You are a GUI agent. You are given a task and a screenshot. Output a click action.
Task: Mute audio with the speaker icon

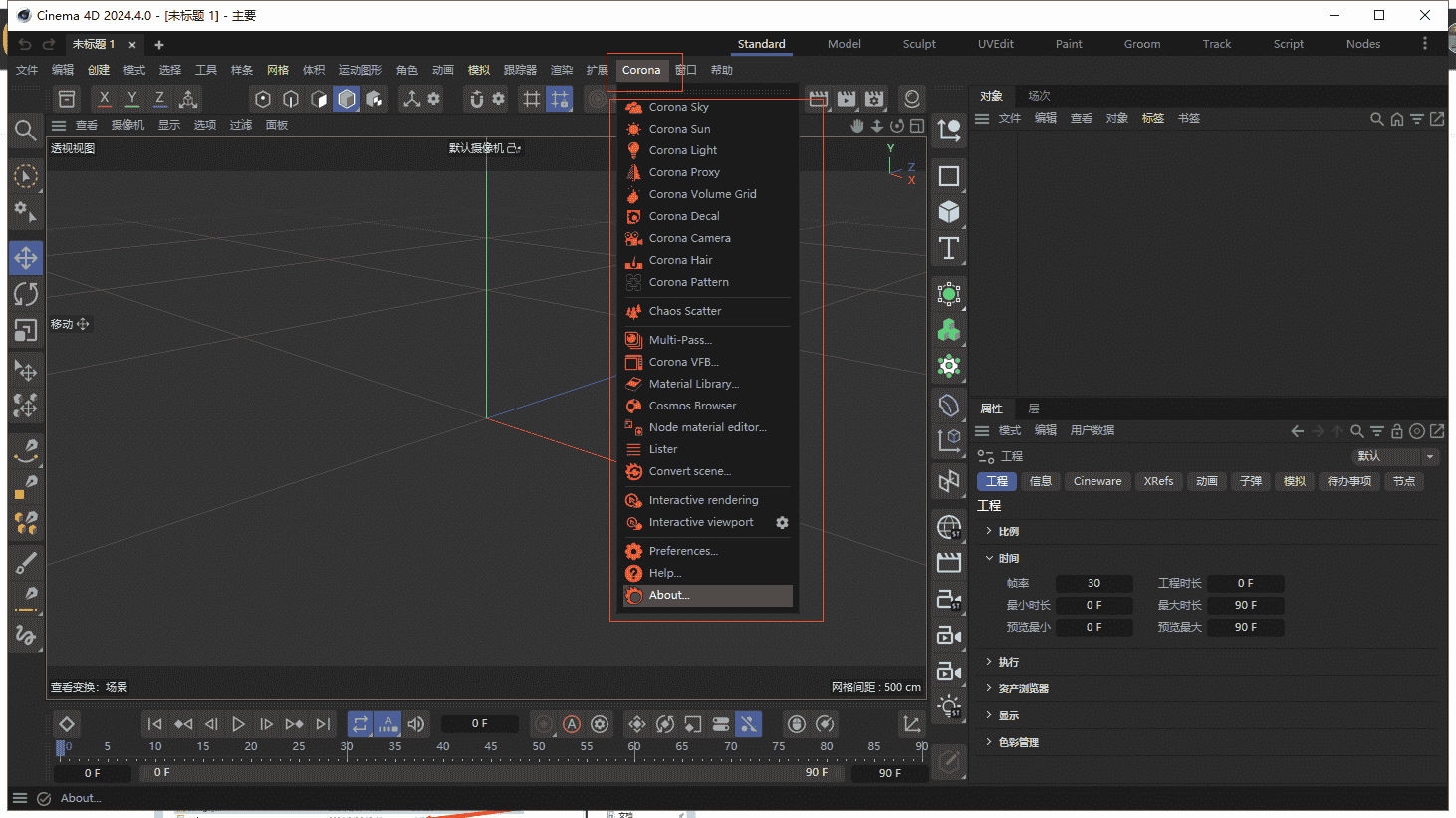click(416, 724)
